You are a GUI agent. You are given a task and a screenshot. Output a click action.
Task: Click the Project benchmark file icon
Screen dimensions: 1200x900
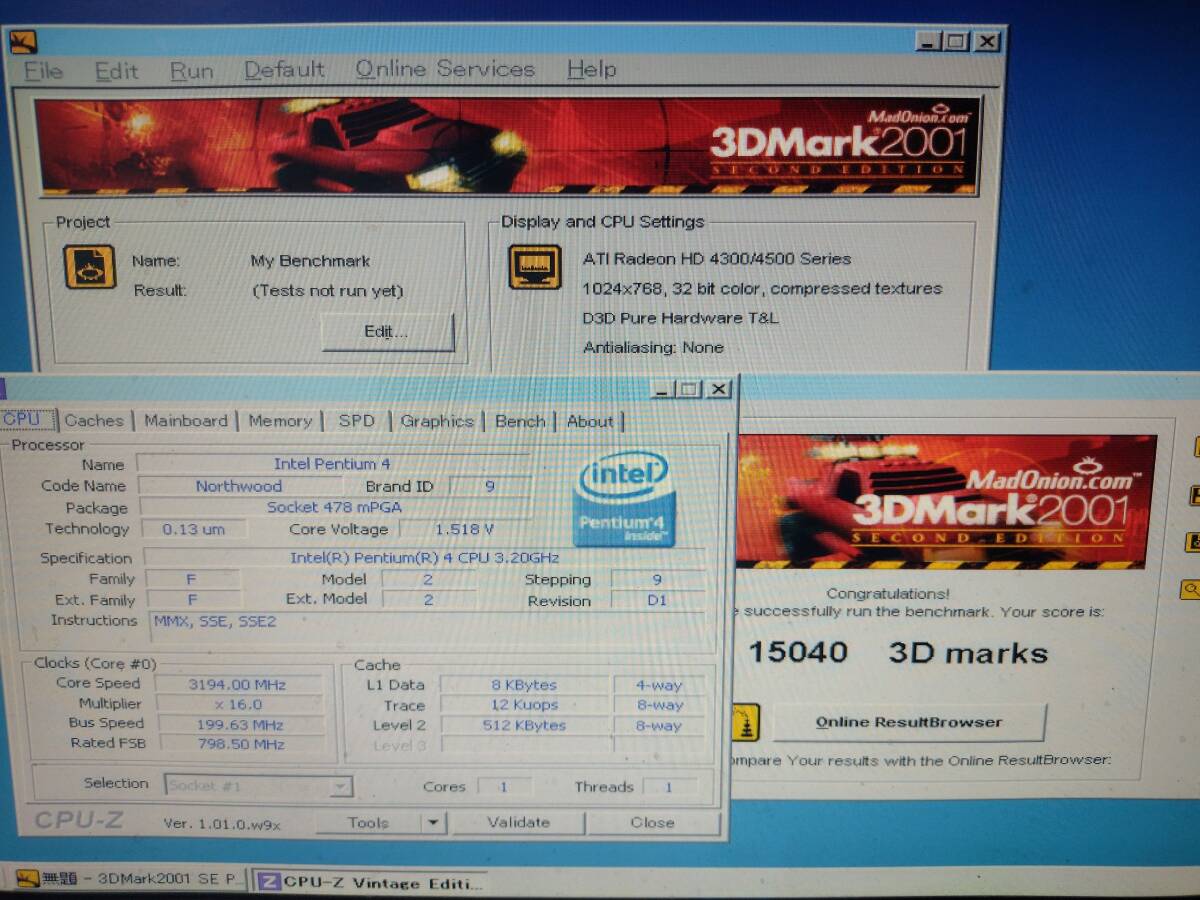click(90, 268)
